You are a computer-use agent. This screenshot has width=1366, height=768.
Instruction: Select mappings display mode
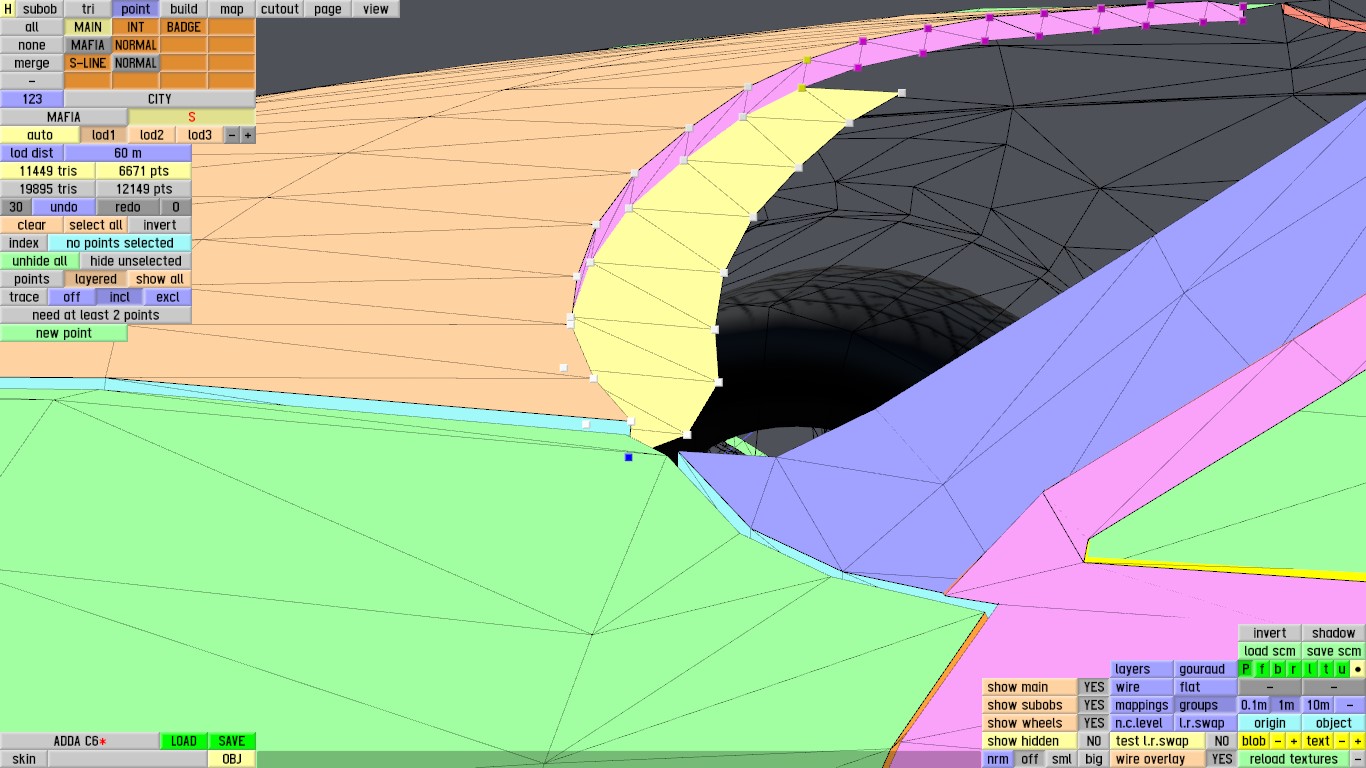pyautogui.click(x=1141, y=705)
